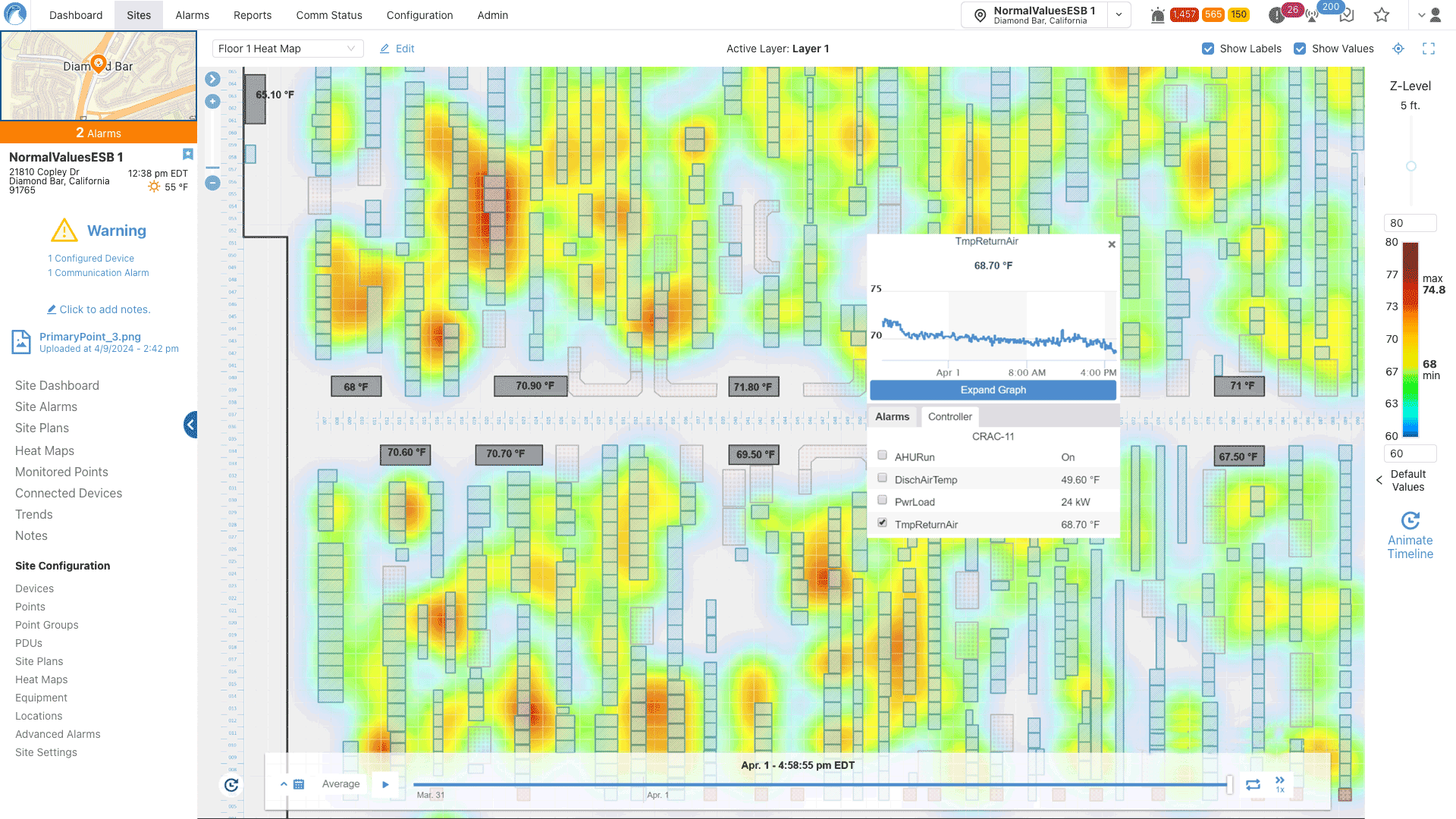Screen dimensions: 1456x819
Task: Click the Z-Level slider handle
Action: pyautogui.click(x=1411, y=166)
